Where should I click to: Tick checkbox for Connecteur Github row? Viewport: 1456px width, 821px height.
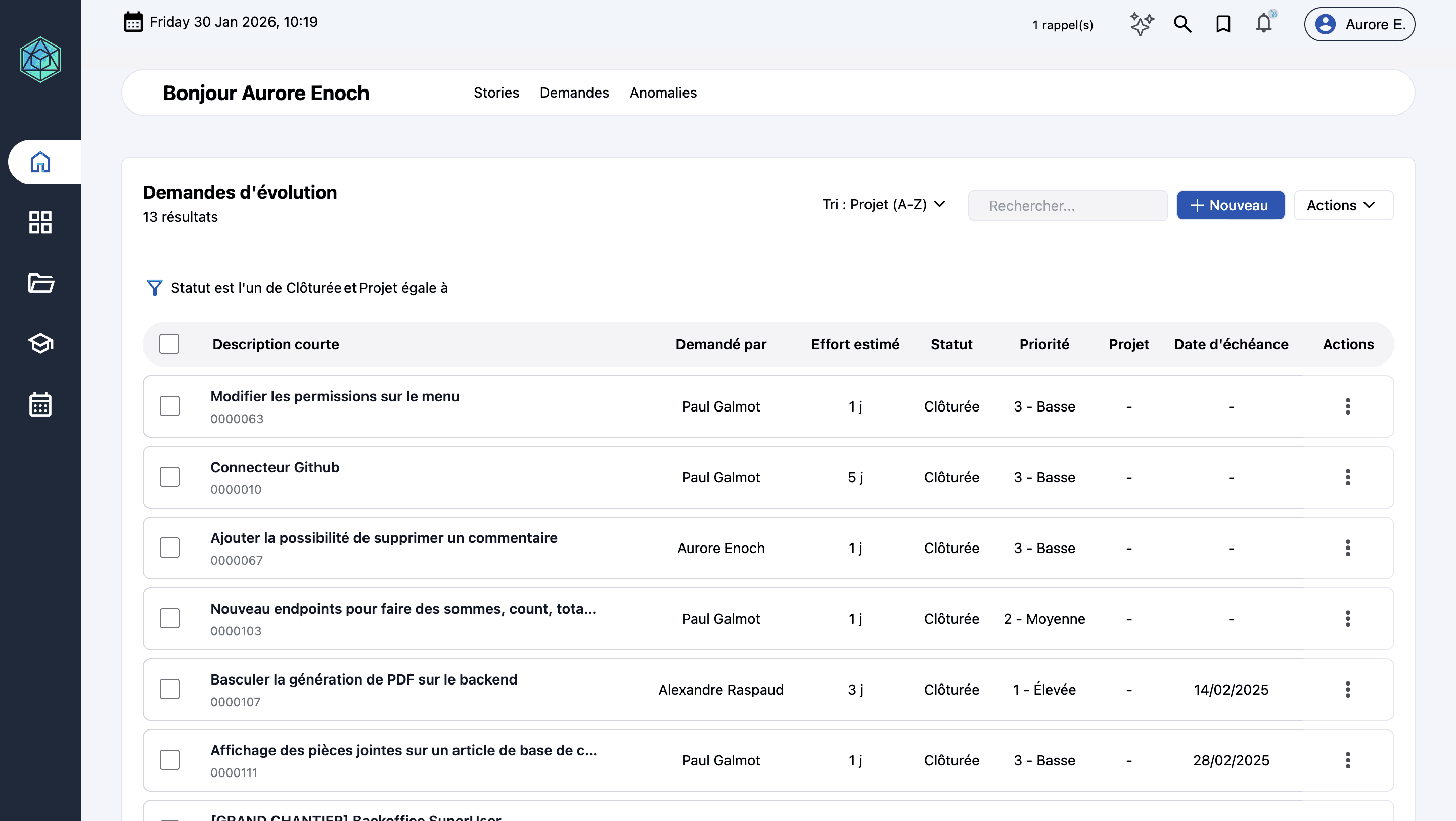pos(169,477)
